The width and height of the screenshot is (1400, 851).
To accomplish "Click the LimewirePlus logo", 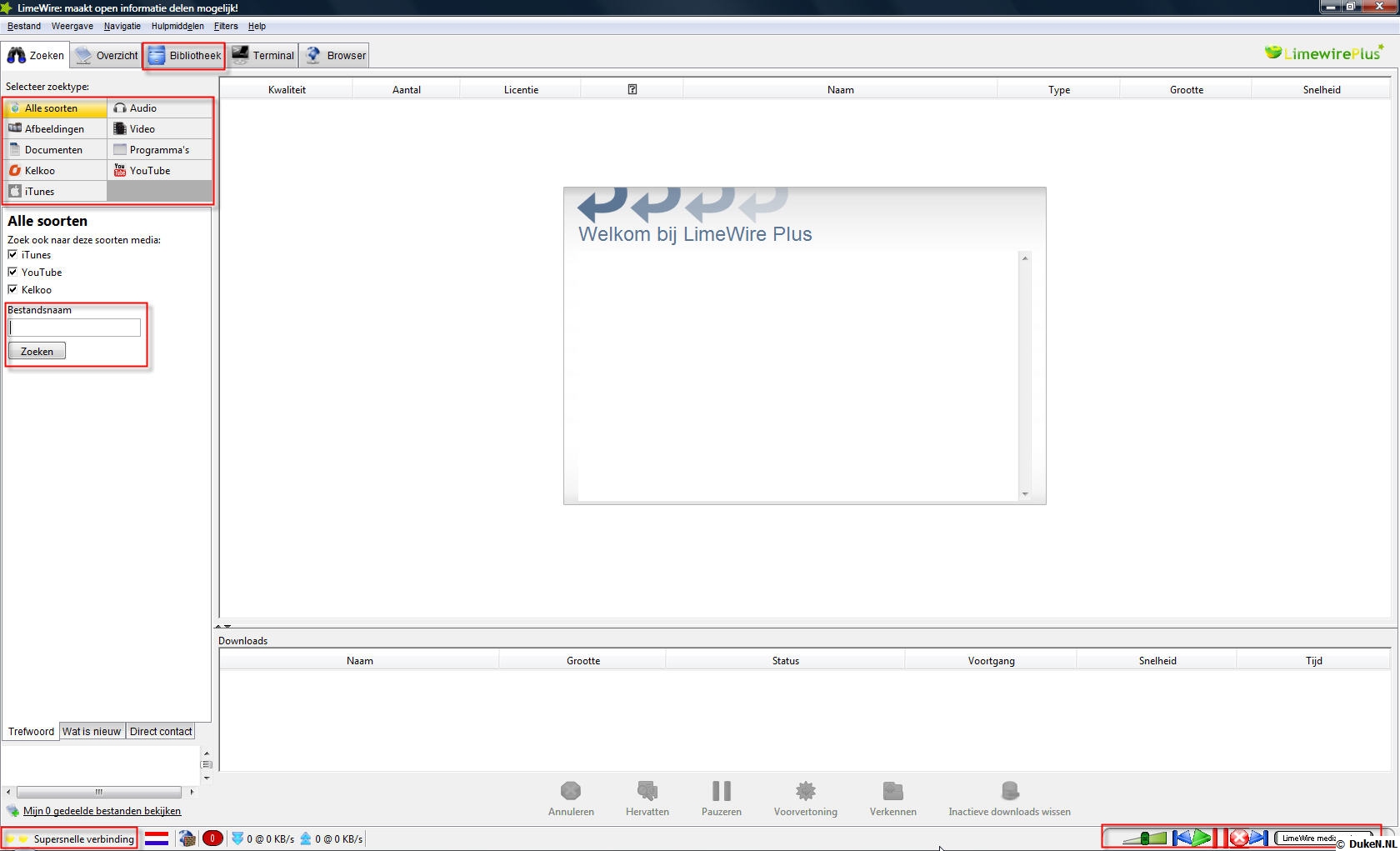I will [1323, 53].
